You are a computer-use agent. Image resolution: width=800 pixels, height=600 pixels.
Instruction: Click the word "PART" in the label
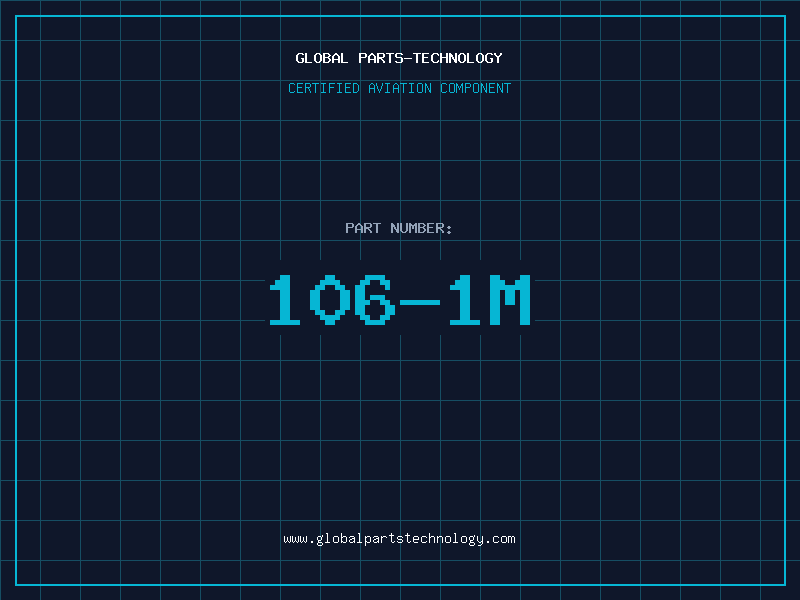[x=362, y=229]
